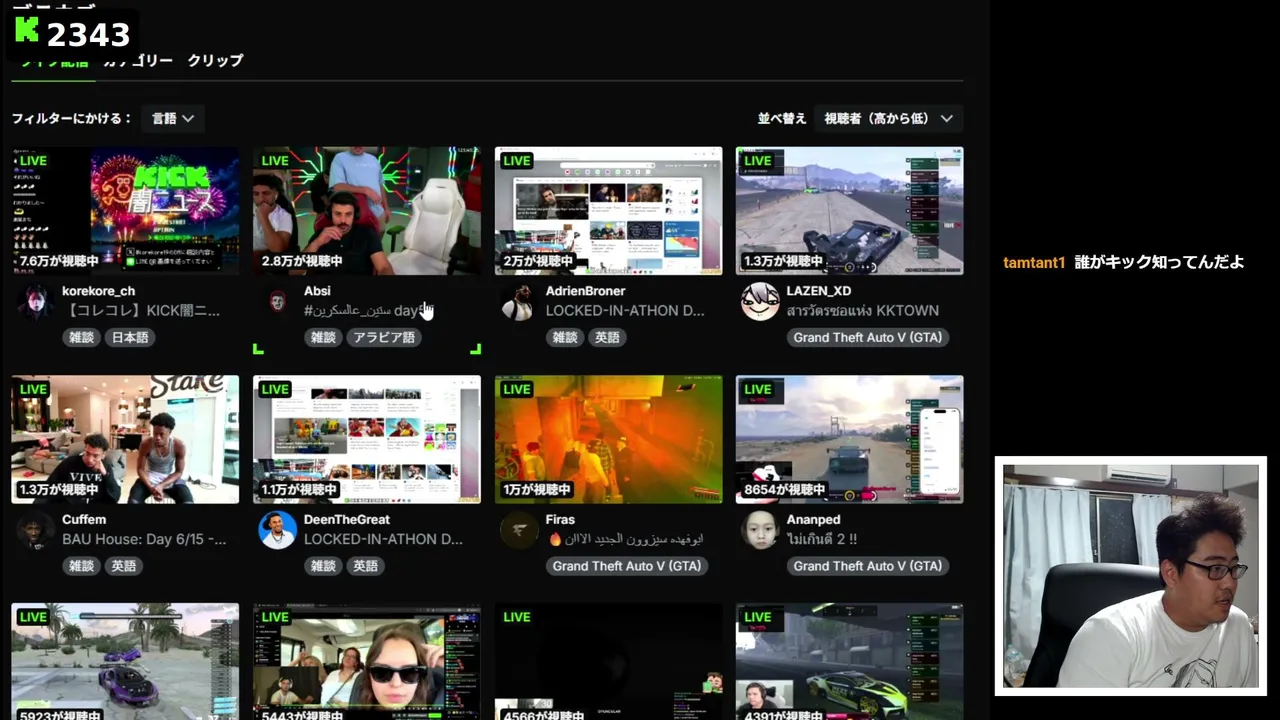Select 雑談 tag under AdrienBroner
Image resolution: width=1280 pixels, height=720 pixels.
click(x=565, y=338)
